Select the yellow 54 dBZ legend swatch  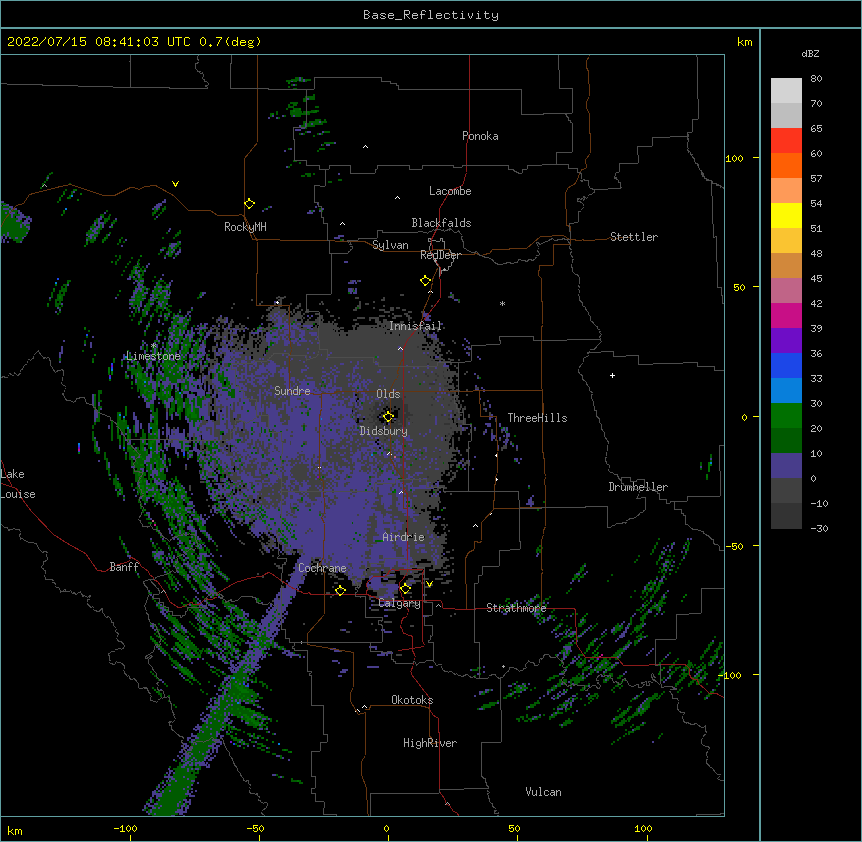[x=786, y=215]
